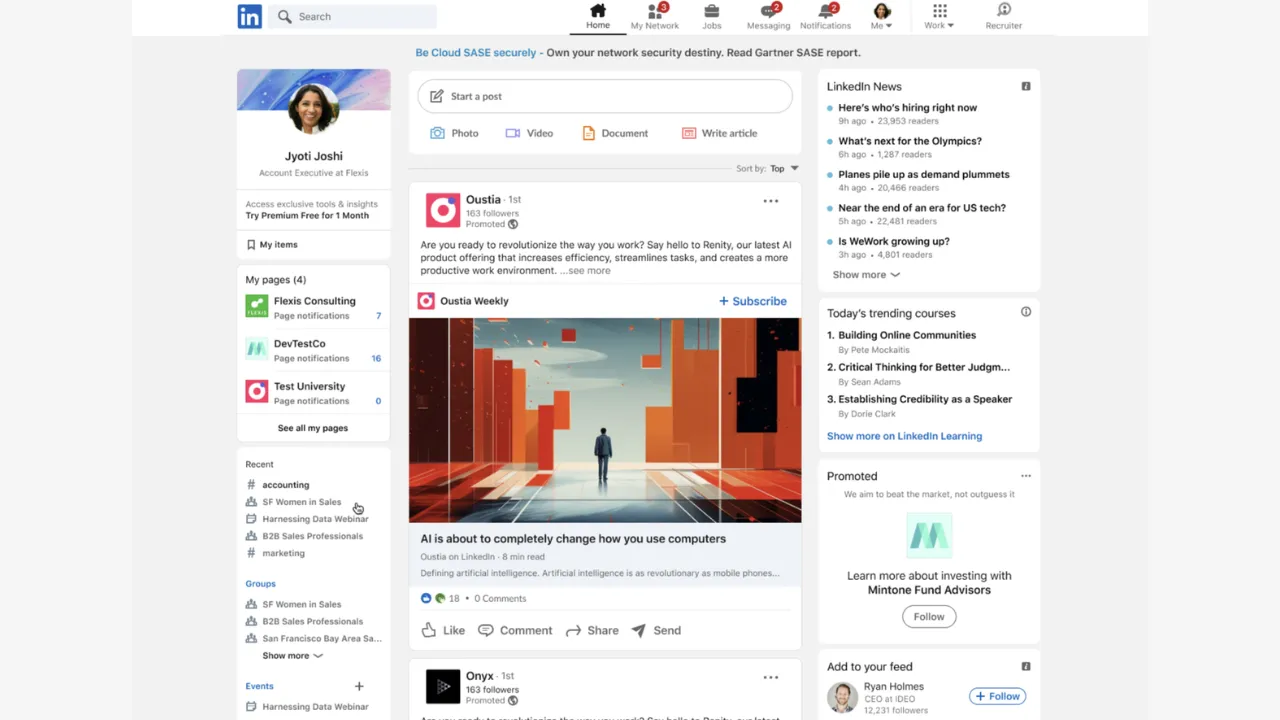Open three-dot menu on Oustia post

[x=771, y=201]
